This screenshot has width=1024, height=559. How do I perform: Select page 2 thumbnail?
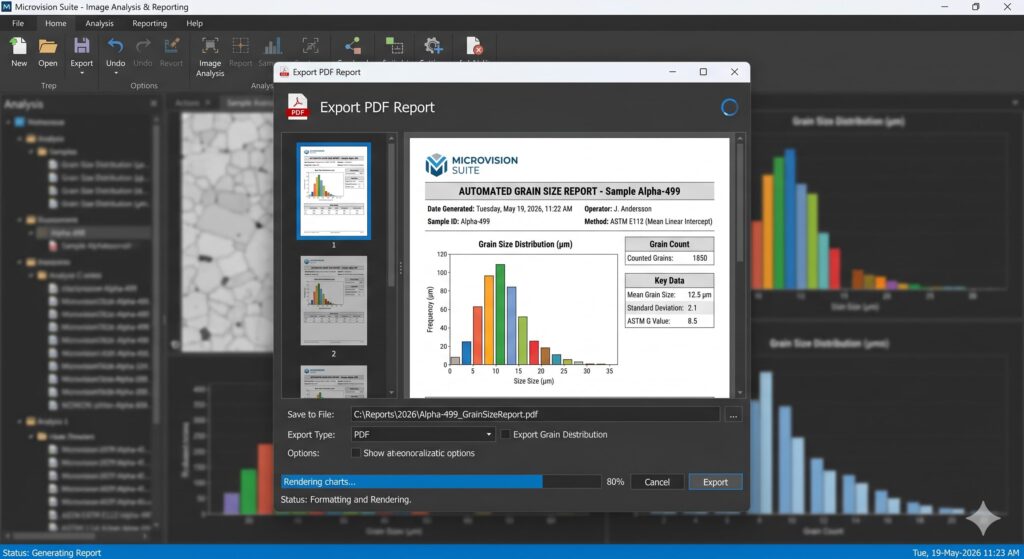[334, 300]
